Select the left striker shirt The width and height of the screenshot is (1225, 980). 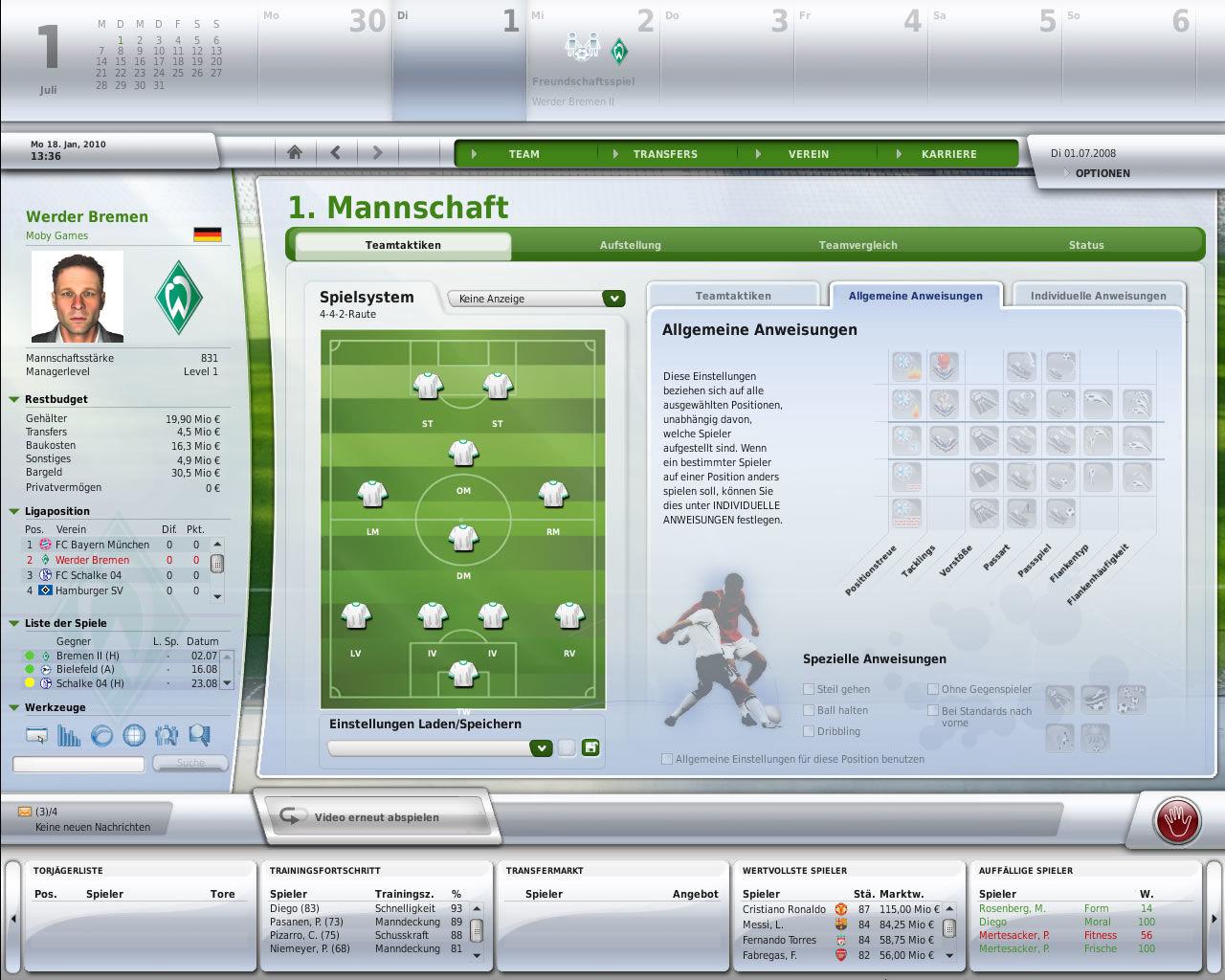[x=428, y=386]
